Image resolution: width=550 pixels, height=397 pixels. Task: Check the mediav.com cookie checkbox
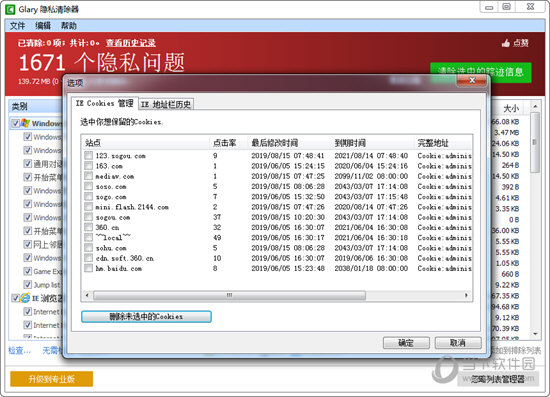pyautogui.click(x=88, y=176)
